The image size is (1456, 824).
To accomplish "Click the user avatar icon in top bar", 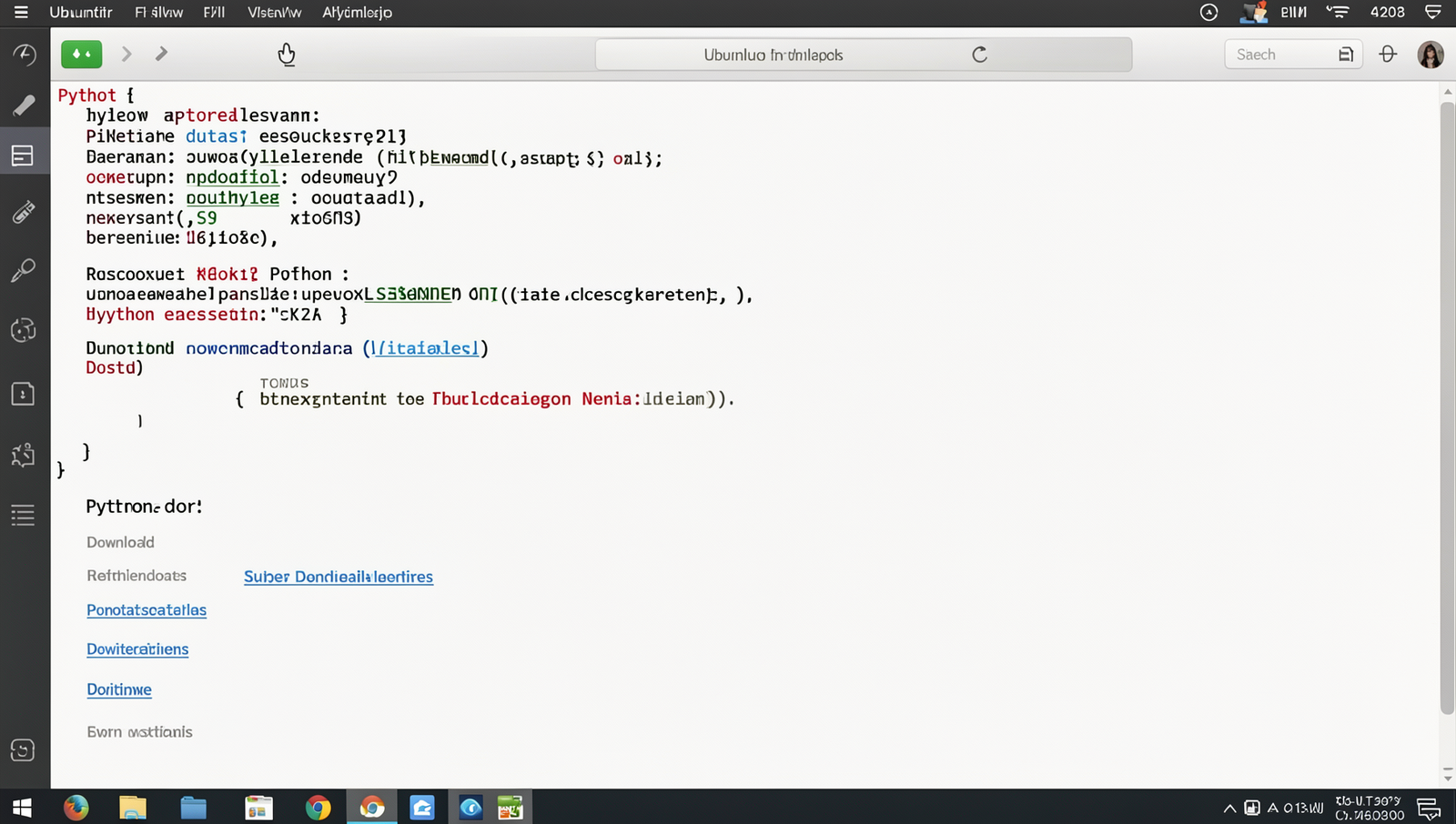I will pos(1254,12).
